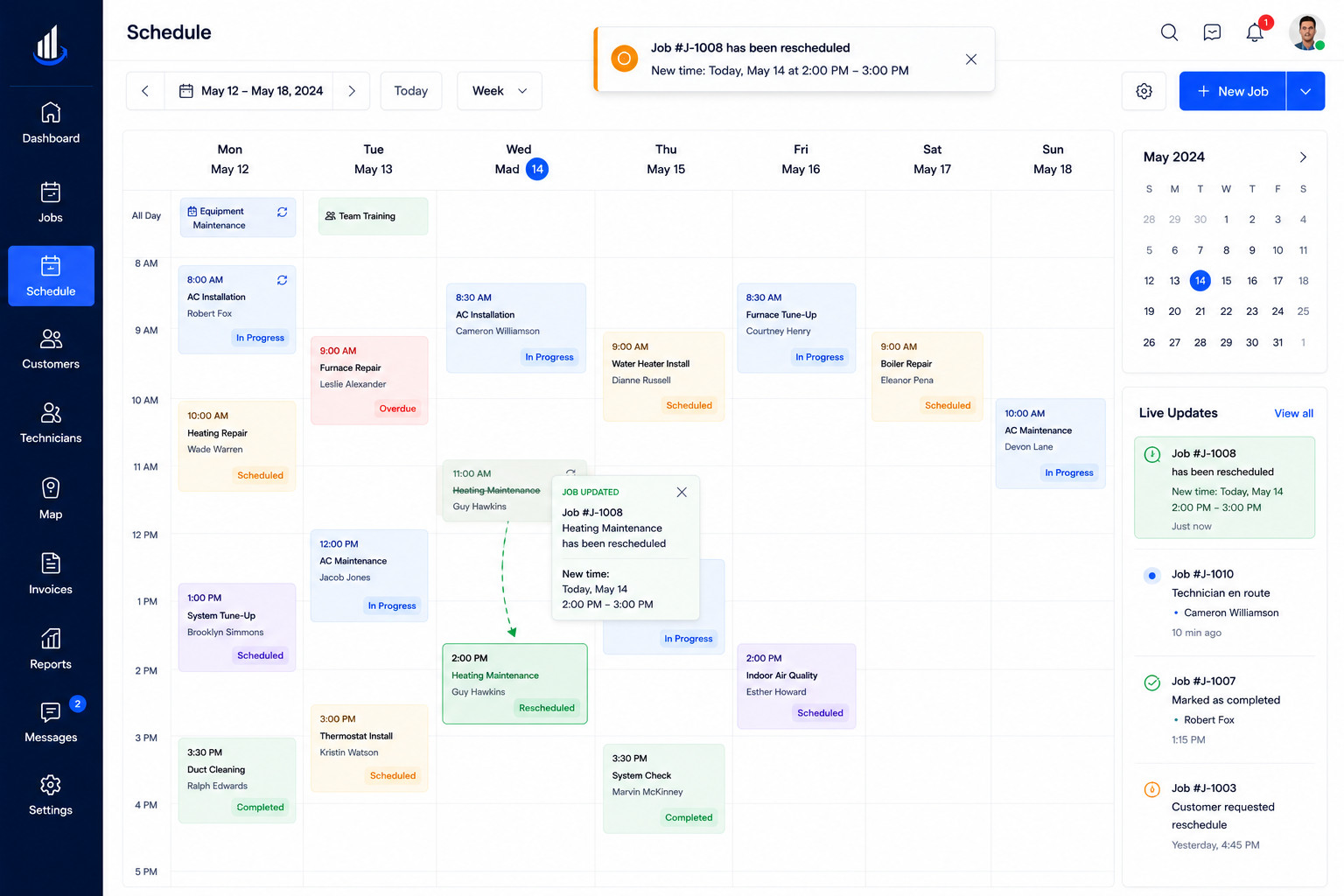
Task: Open Equipment Maintenance all-day event
Action: (238, 218)
